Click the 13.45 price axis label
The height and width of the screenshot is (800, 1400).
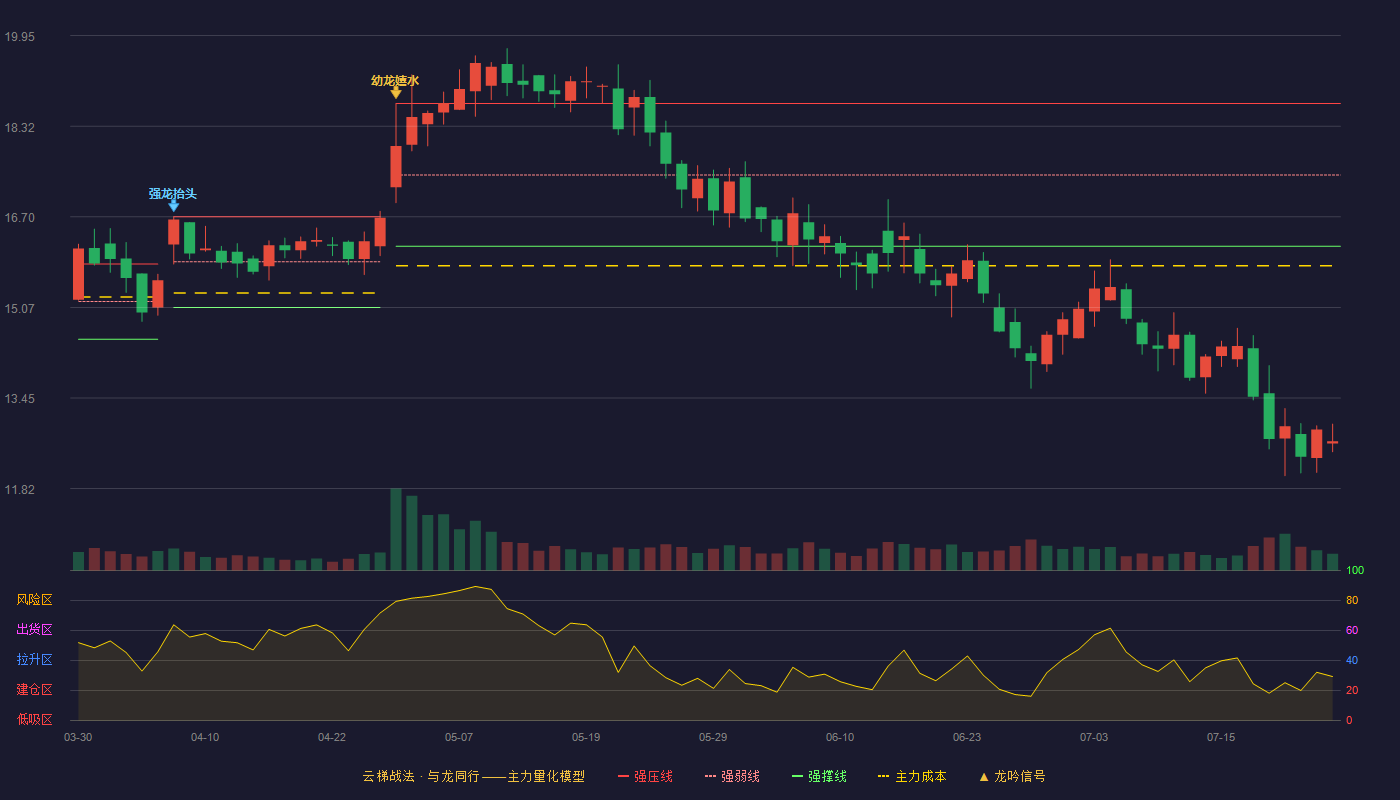[x=19, y=399]
